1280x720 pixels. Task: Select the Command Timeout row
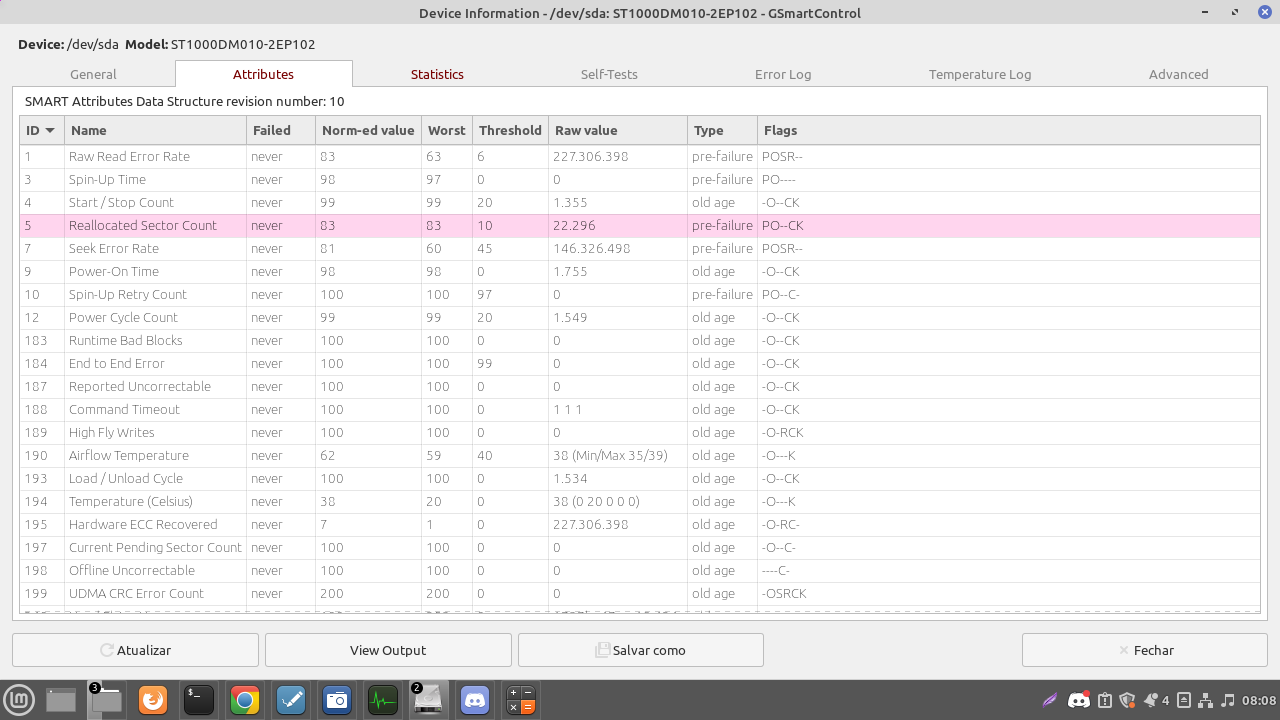click(640, 409)
